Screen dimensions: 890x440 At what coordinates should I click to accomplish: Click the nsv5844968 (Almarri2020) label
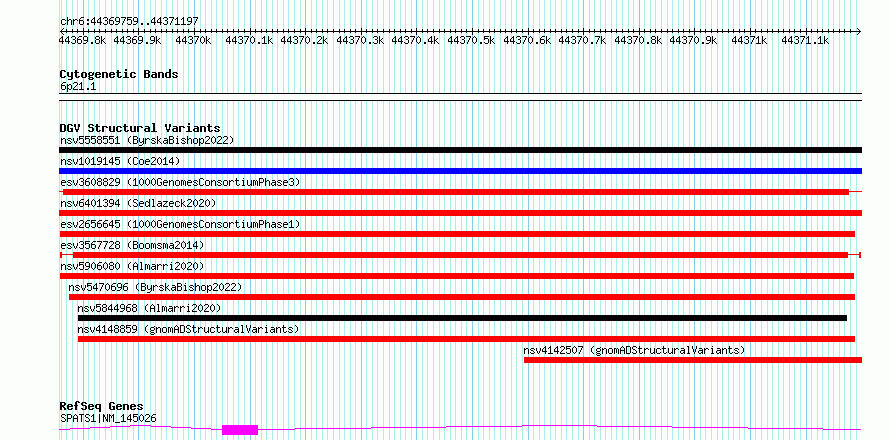tap(149, 308)
